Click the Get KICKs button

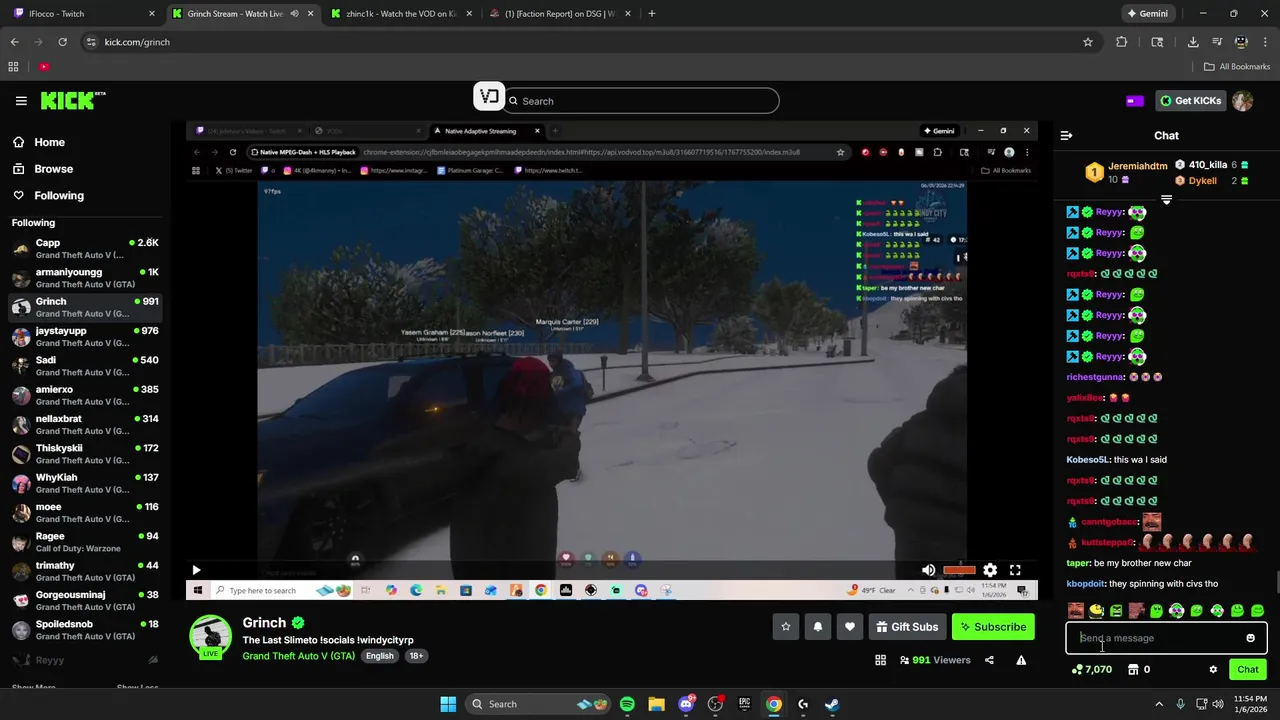[x=1189, y=101]
